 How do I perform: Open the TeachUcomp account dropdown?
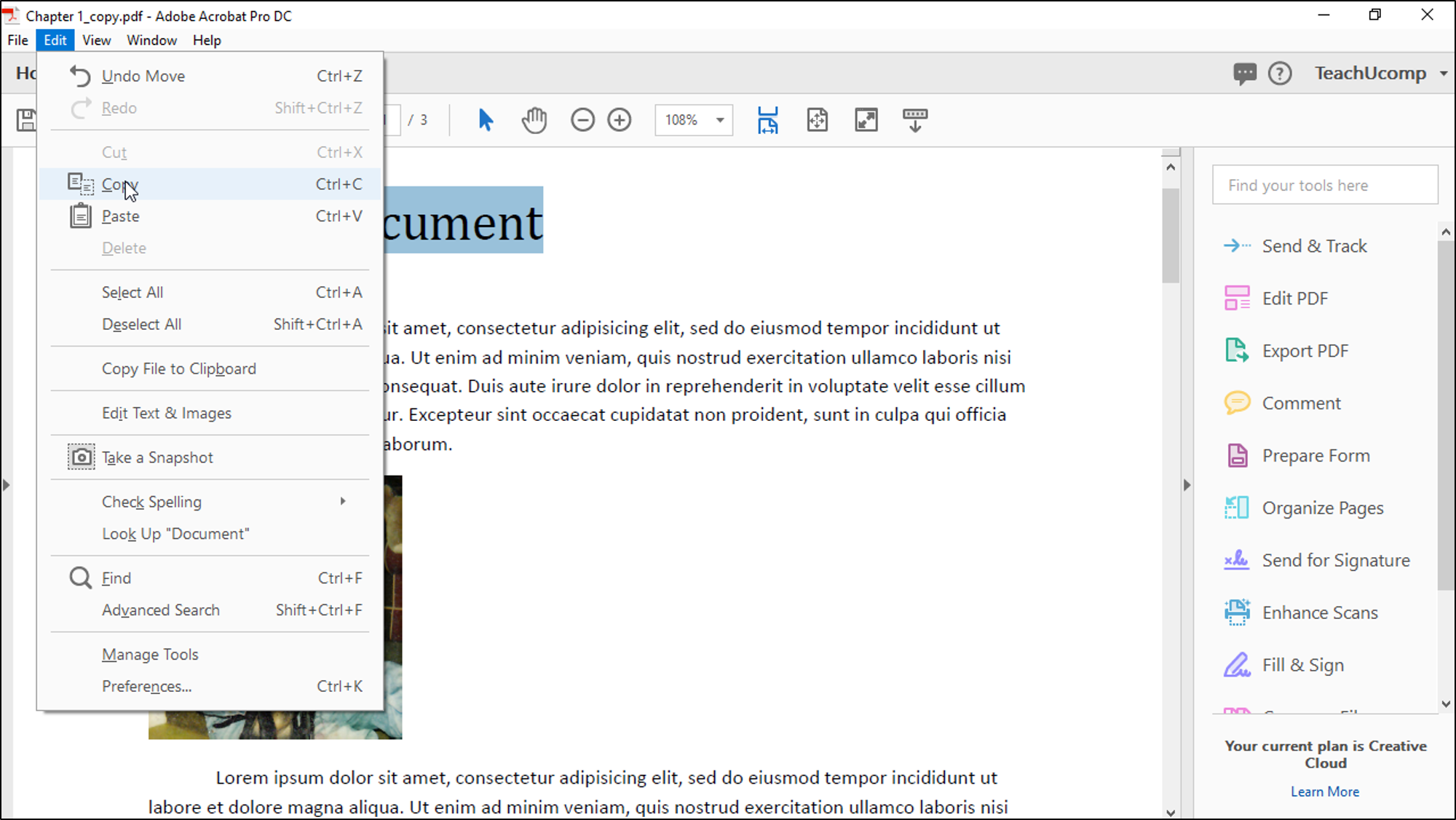click(1378, 73)
